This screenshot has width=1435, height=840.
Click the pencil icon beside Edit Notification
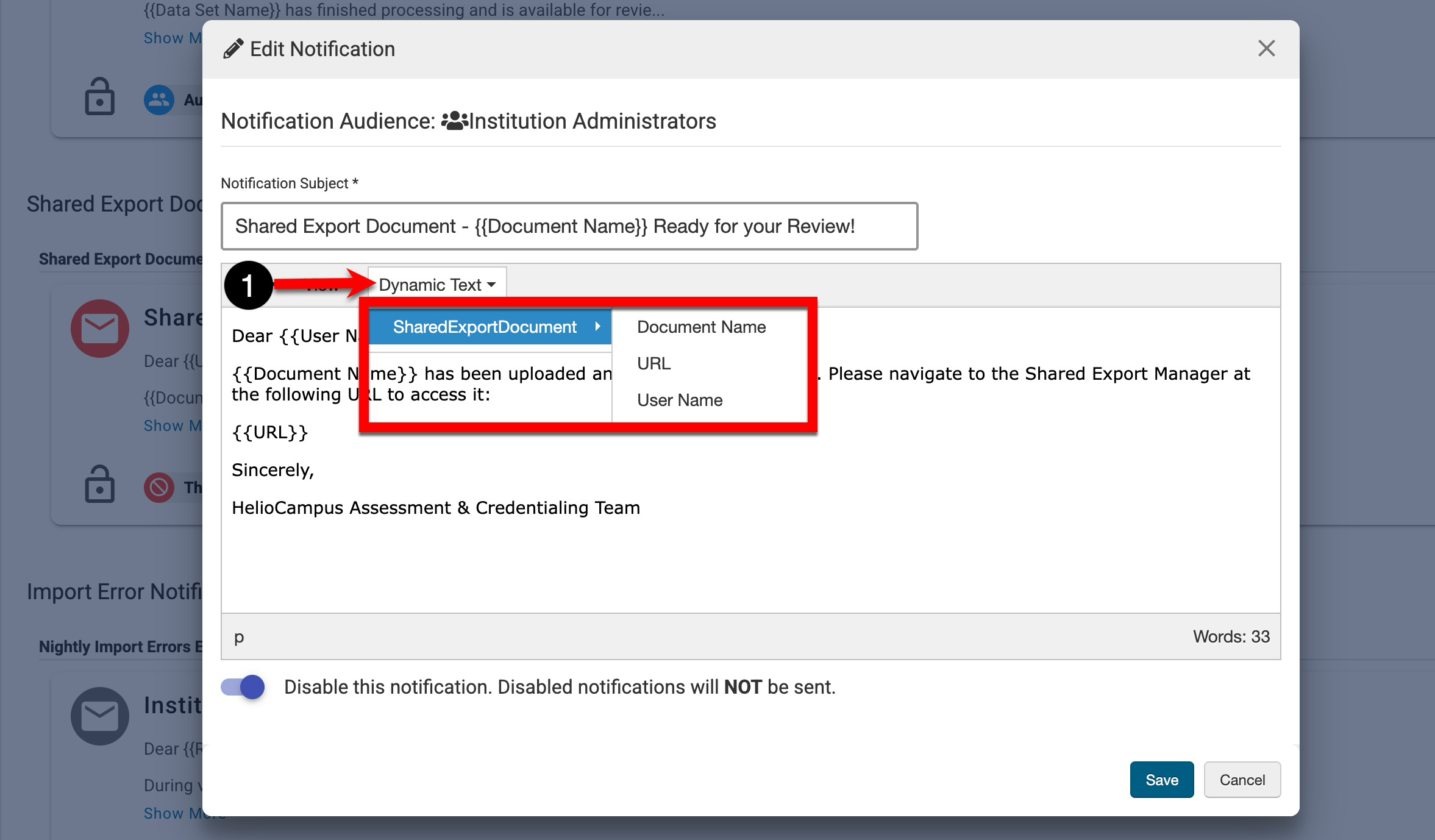click(233, 49)
